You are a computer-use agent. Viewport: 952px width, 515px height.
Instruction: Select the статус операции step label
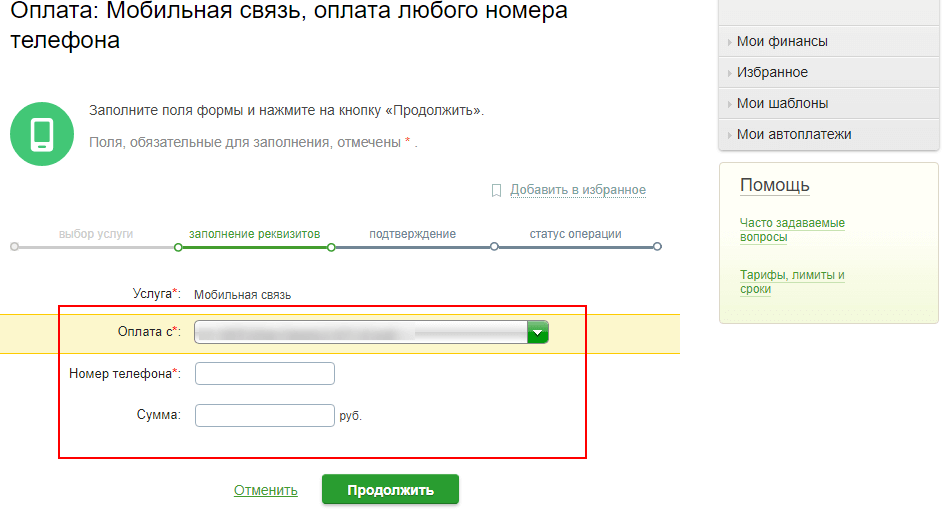pyautogui.click(x=575, y=234)
